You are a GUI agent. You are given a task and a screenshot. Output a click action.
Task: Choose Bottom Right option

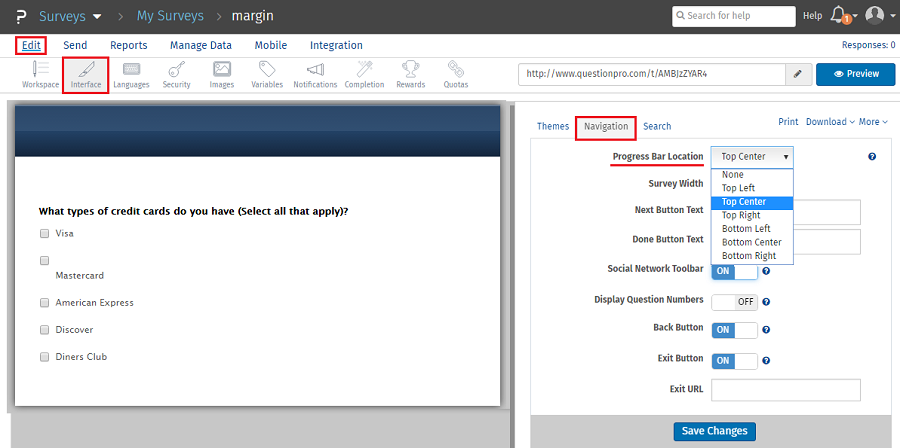click(x=752, y=256)
